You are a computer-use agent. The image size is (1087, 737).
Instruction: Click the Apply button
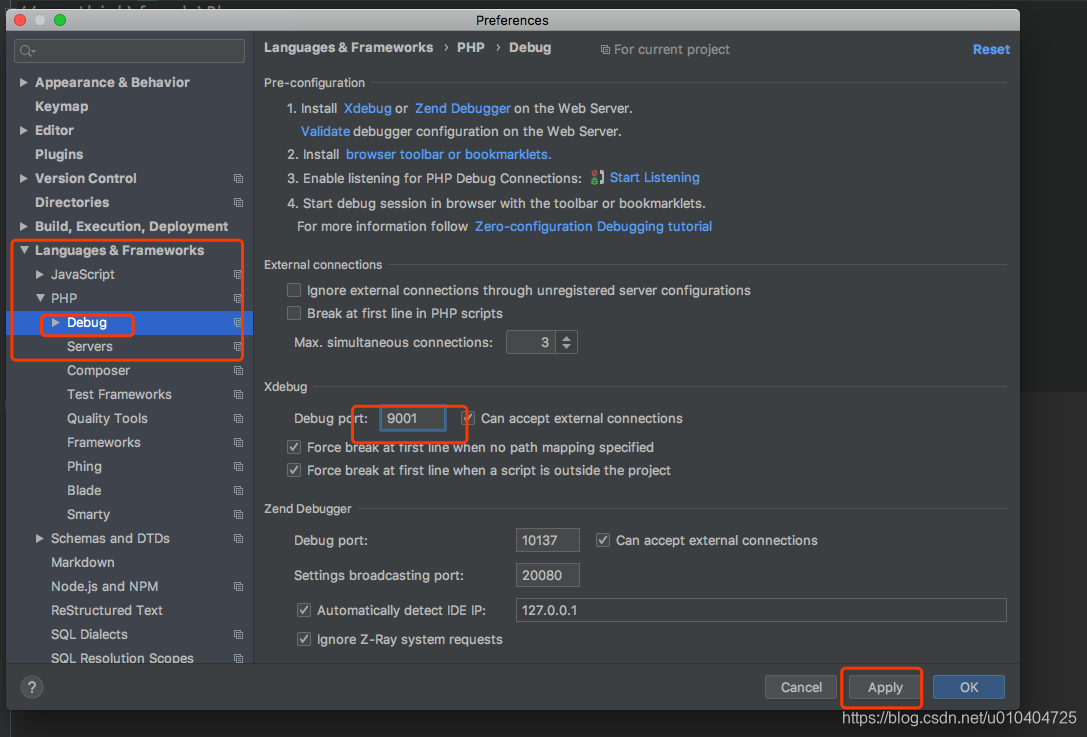[885, 687]
